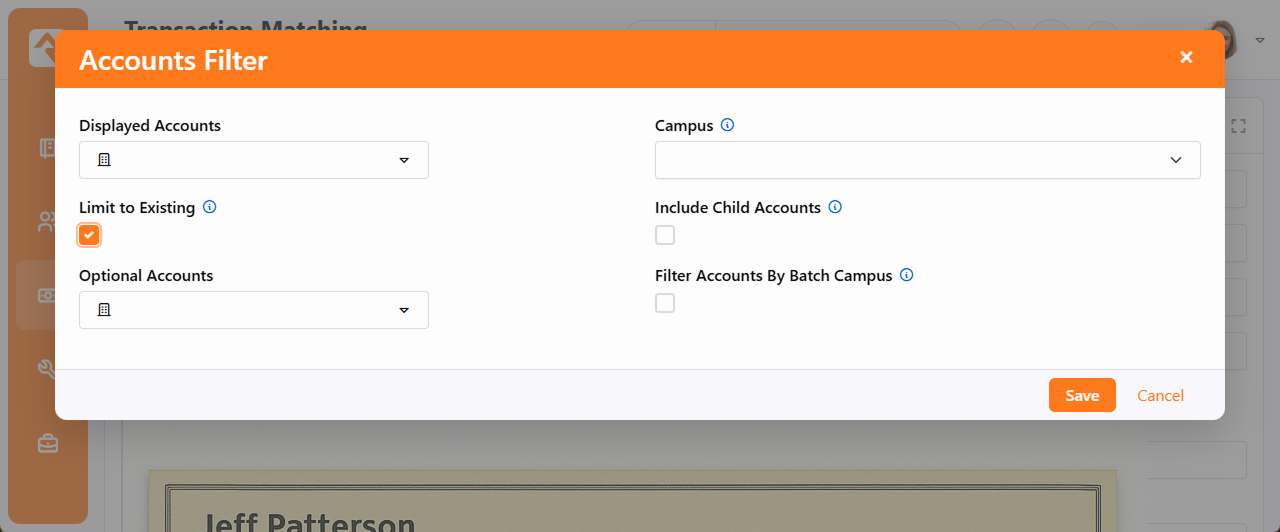Open the Displayed Accounts picker
The height and width of the screenshot is (532, 1280).
tap(254, 160)
